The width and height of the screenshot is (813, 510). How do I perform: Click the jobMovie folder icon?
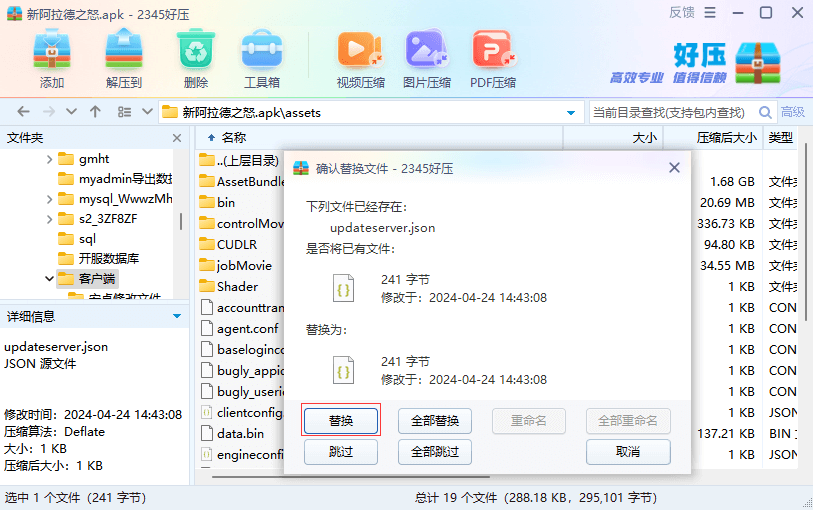tap(207, 265)
